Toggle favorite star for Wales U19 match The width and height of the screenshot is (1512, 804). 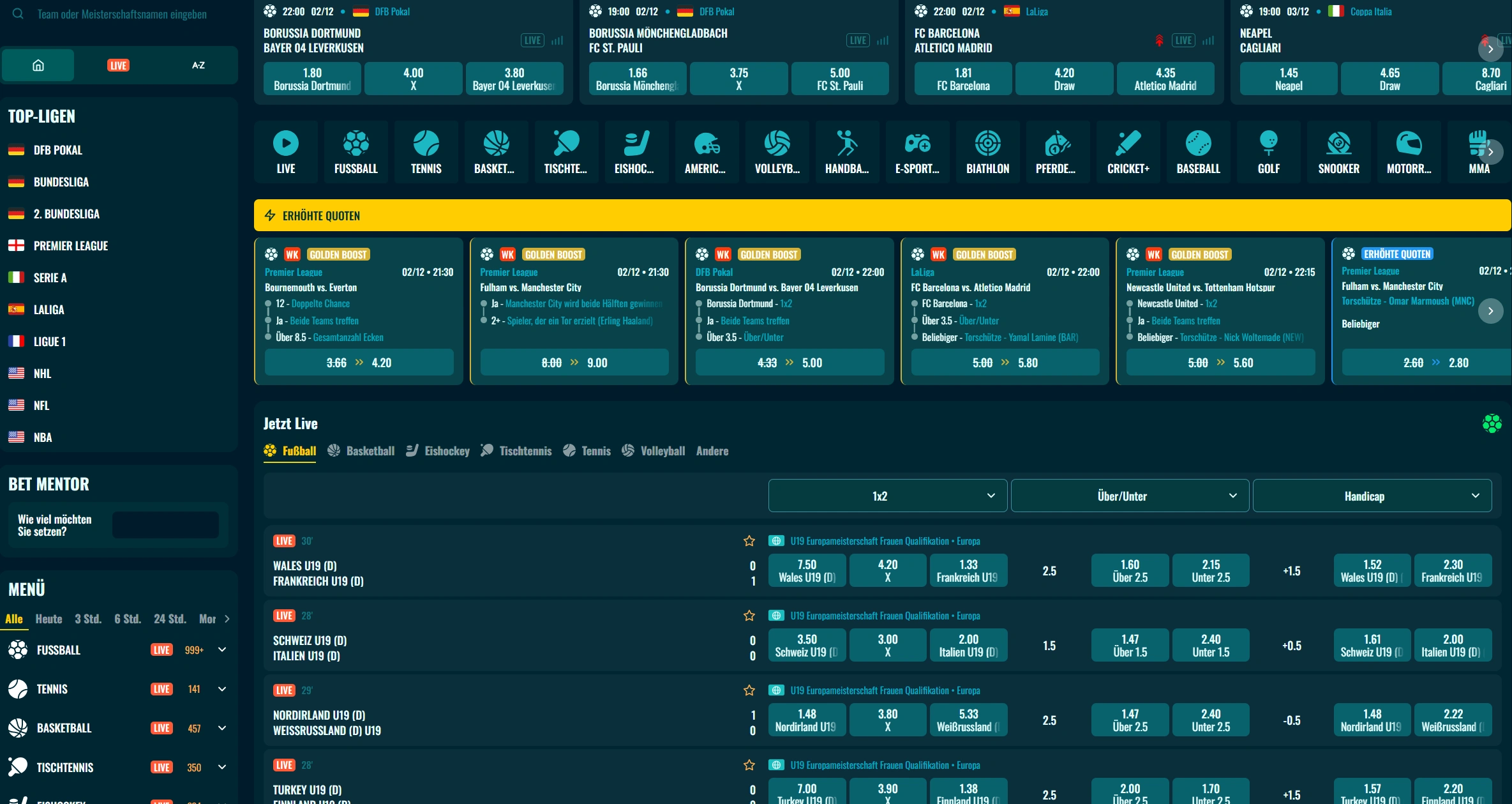pyautogui.click(x=749, y=541)
